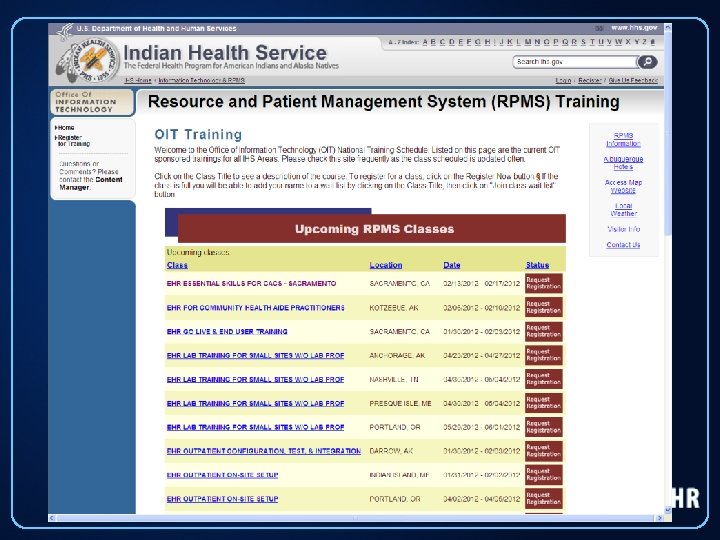Open the Contact Us link
Screen dimensions: 720x540
(x=623, y=245)
